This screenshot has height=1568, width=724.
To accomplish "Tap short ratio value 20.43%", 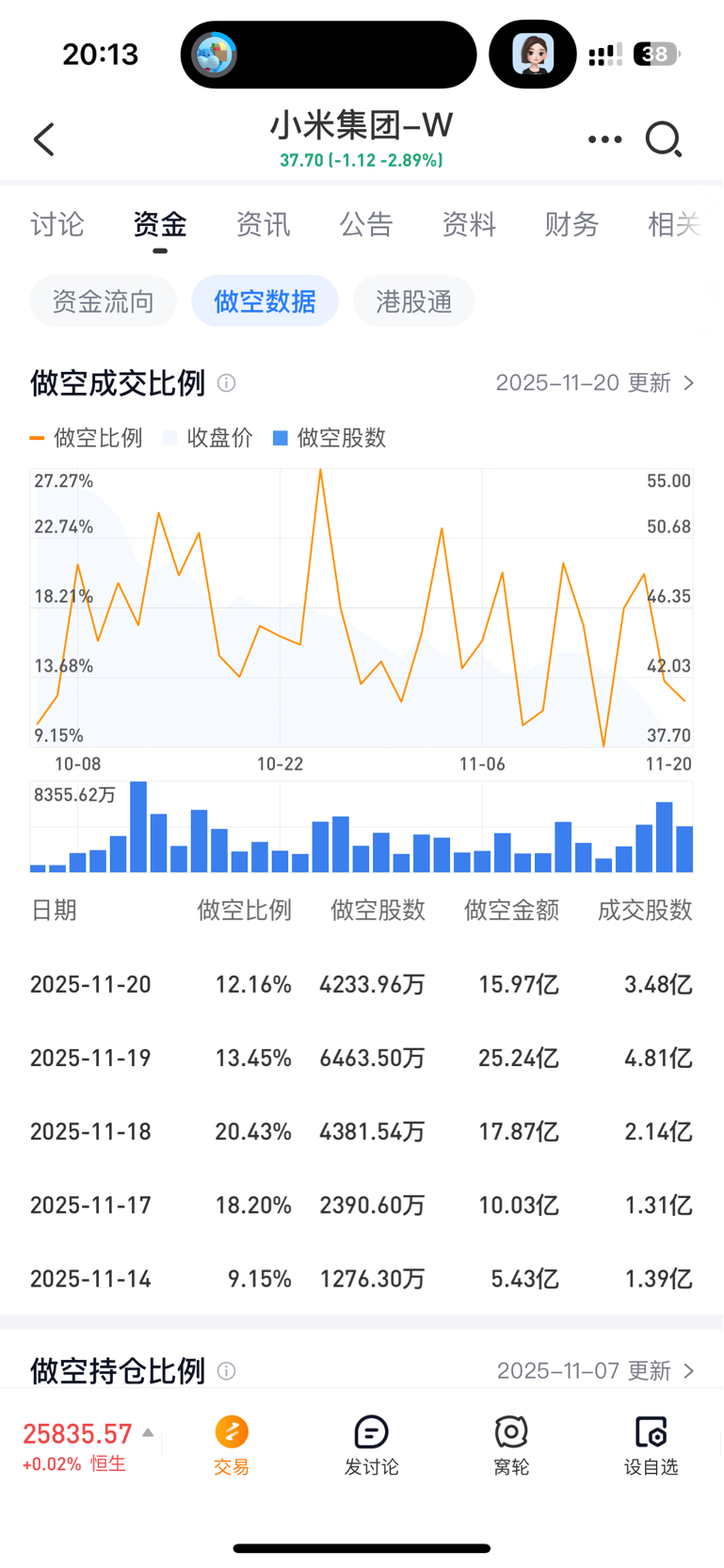I will [253, 1132].
